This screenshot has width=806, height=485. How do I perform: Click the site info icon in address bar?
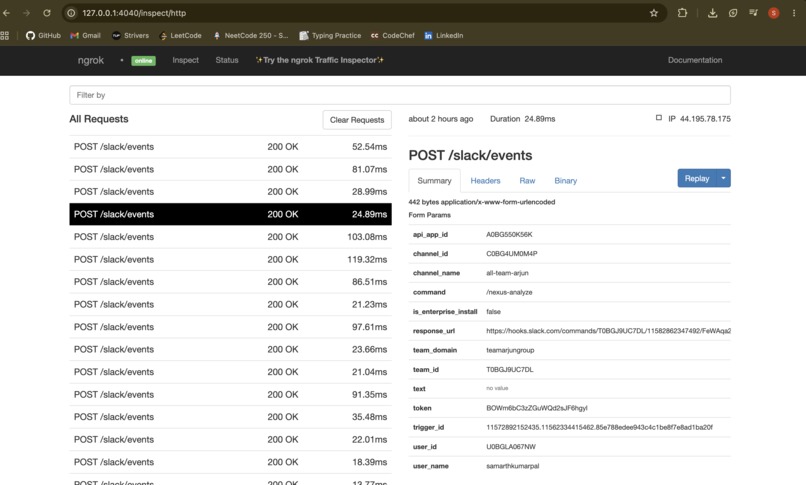(71, 13)
